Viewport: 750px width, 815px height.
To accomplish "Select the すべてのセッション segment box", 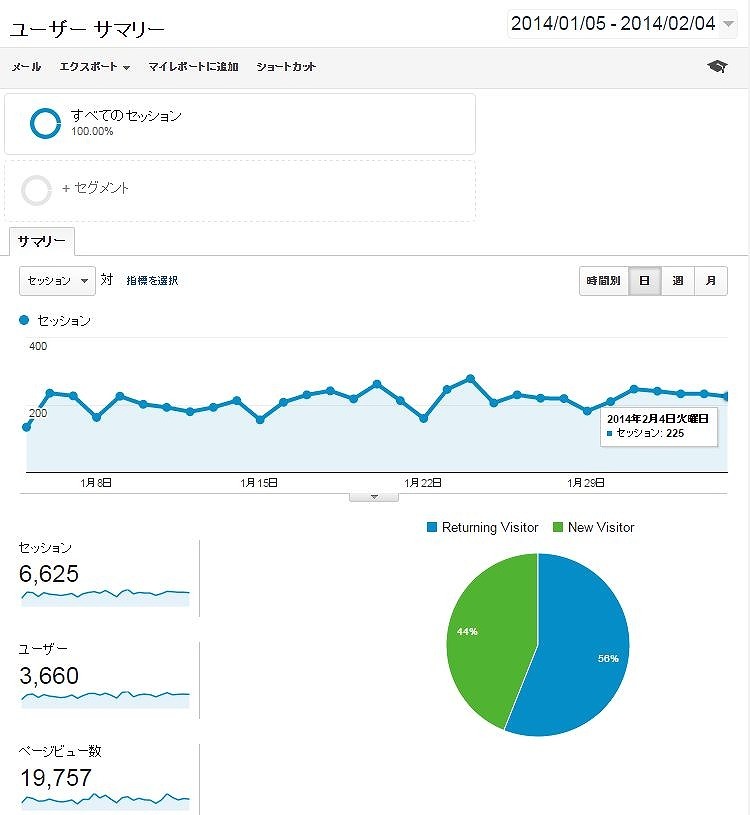I will (240, 124).
